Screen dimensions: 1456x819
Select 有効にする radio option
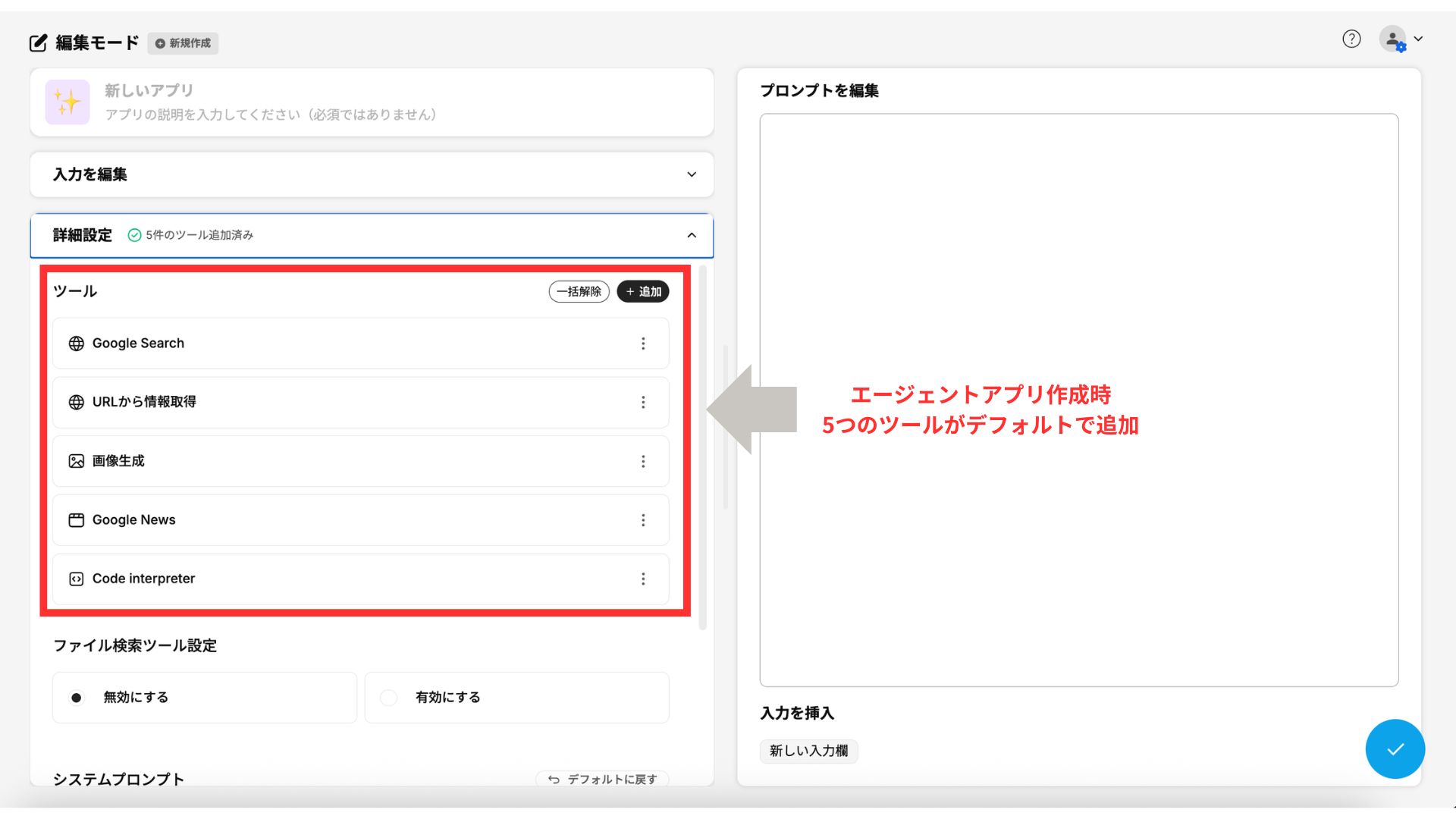389,698
